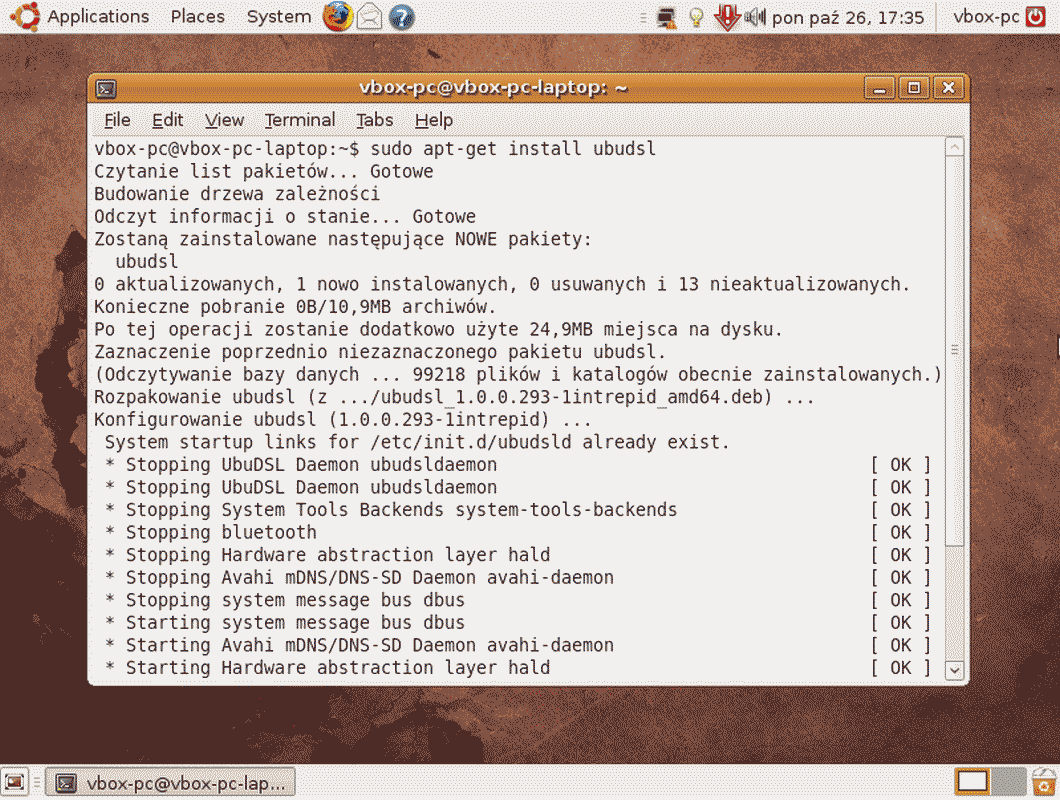Viewport: 1060px width, 800px height.
Task: Open the Trash icon in bottom panel
Action: (1044, 783)
